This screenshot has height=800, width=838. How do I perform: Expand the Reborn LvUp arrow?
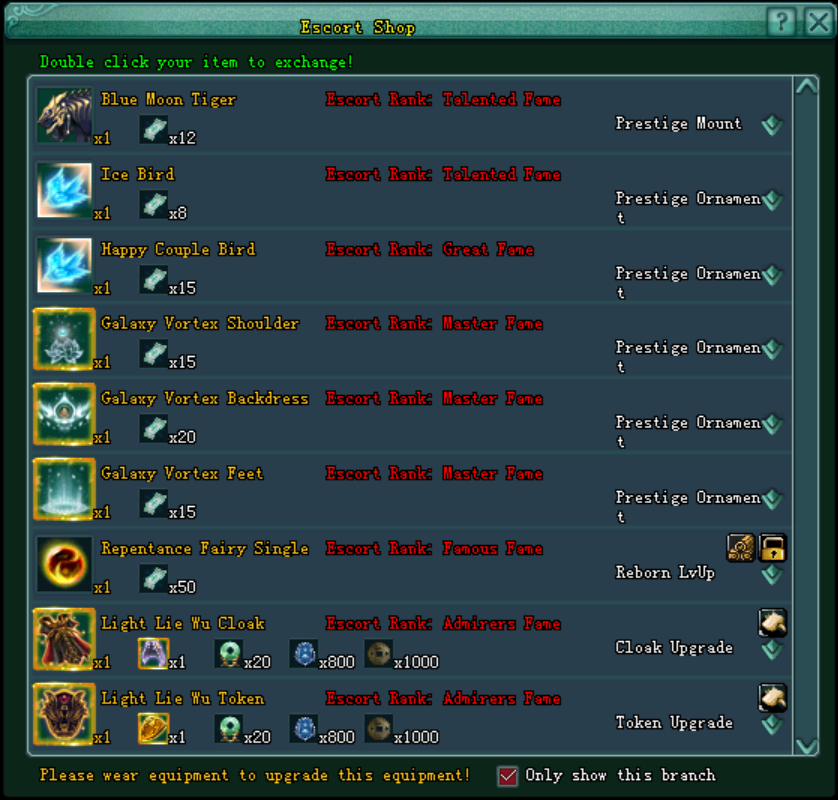772,574
